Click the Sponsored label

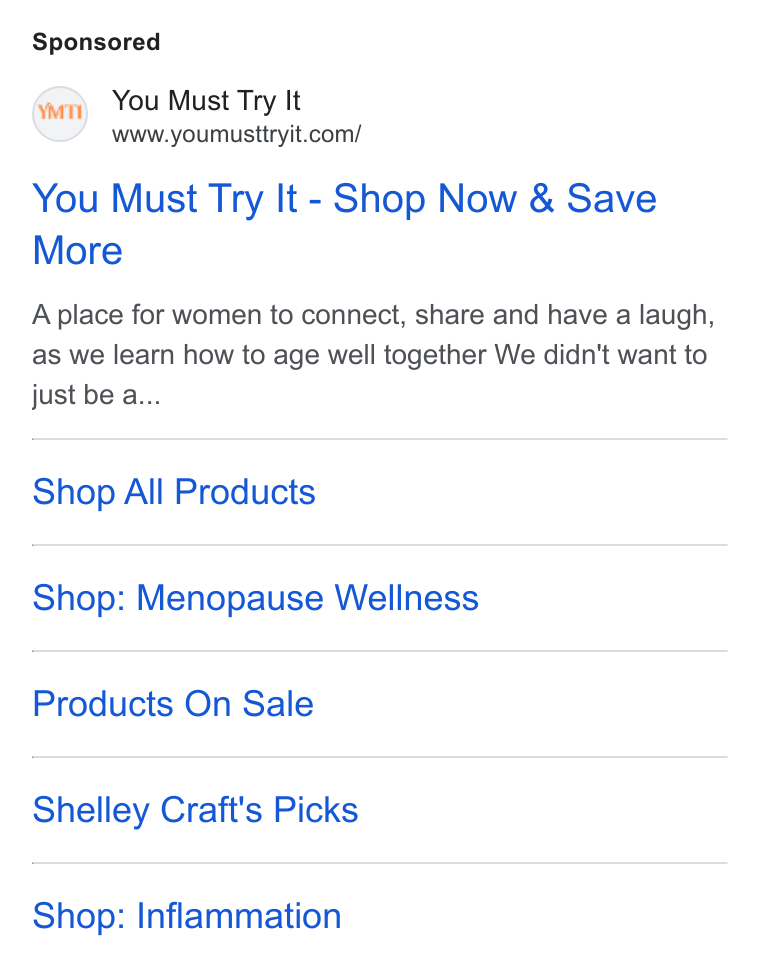pyautogui.click(x=96, y=42)
